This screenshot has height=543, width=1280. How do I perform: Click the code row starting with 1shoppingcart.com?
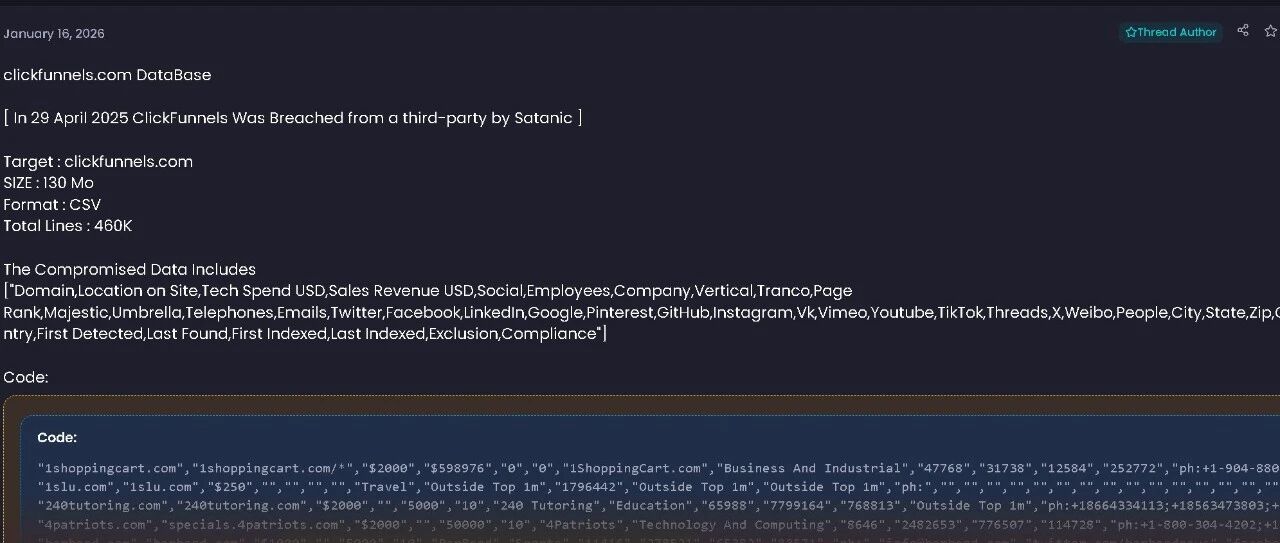pos(658,468)
